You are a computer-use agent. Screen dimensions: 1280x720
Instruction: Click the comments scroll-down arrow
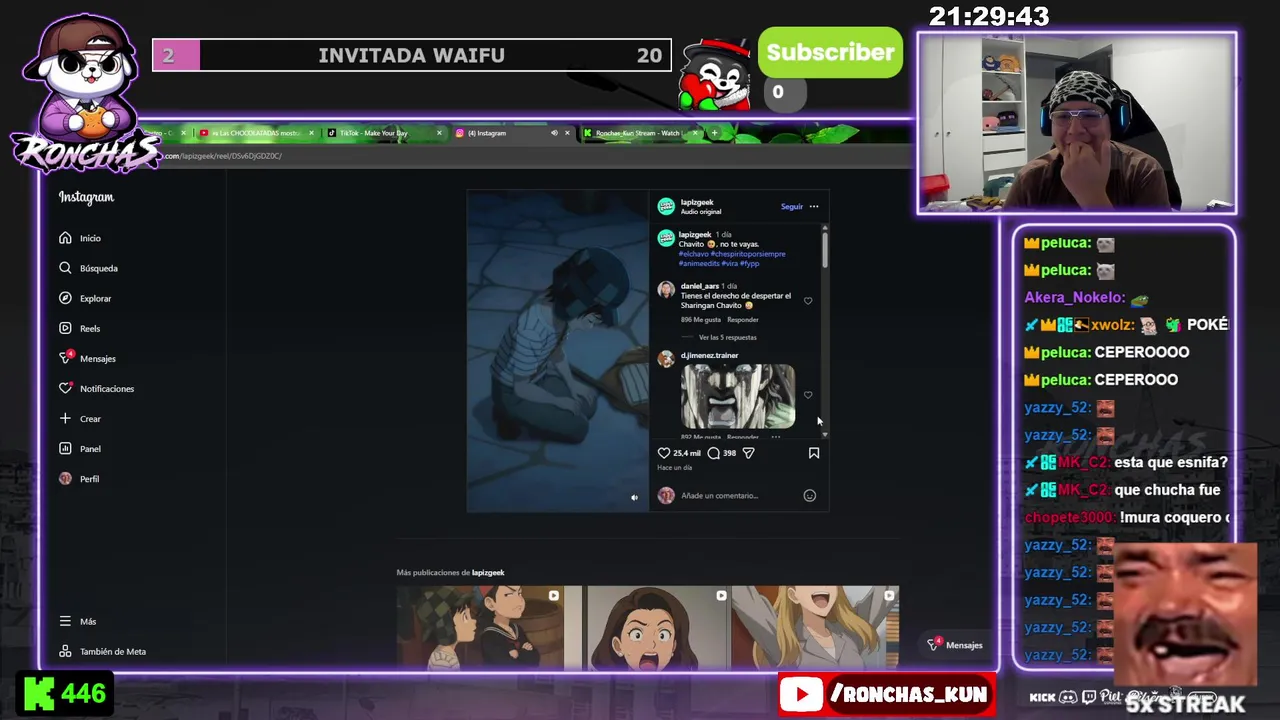[824, 435]
